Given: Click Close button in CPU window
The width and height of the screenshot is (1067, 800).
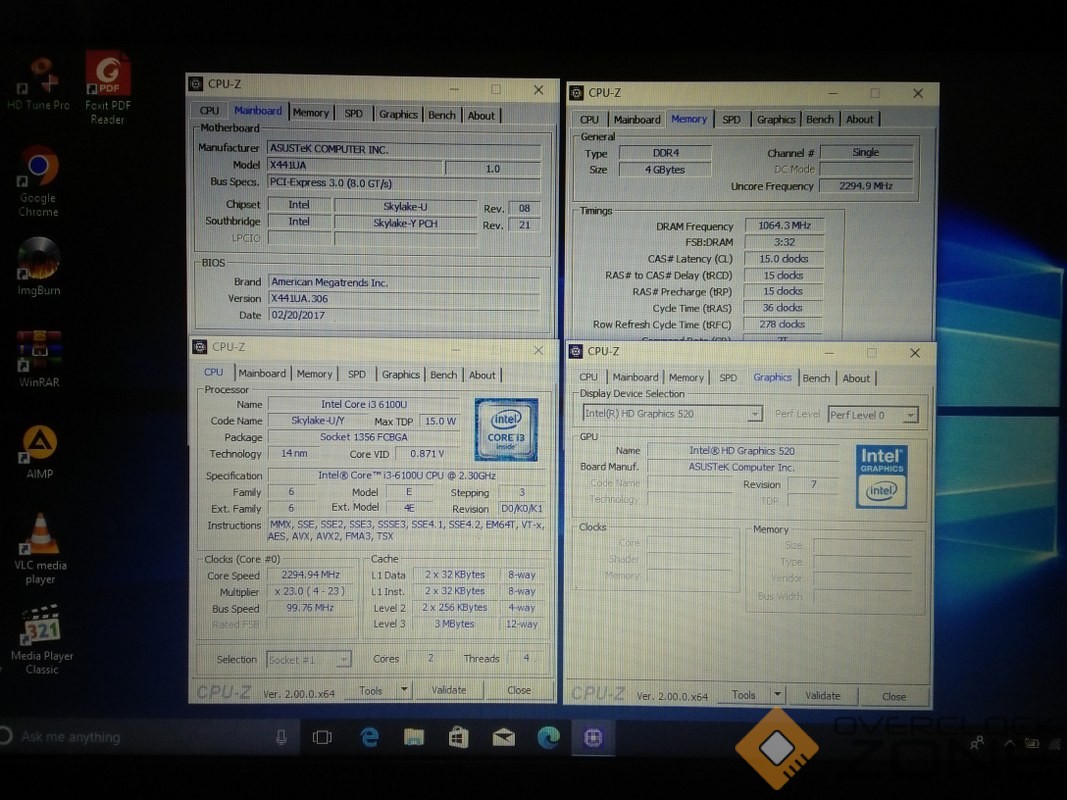Looking at the screenshot, I should 519,690.
